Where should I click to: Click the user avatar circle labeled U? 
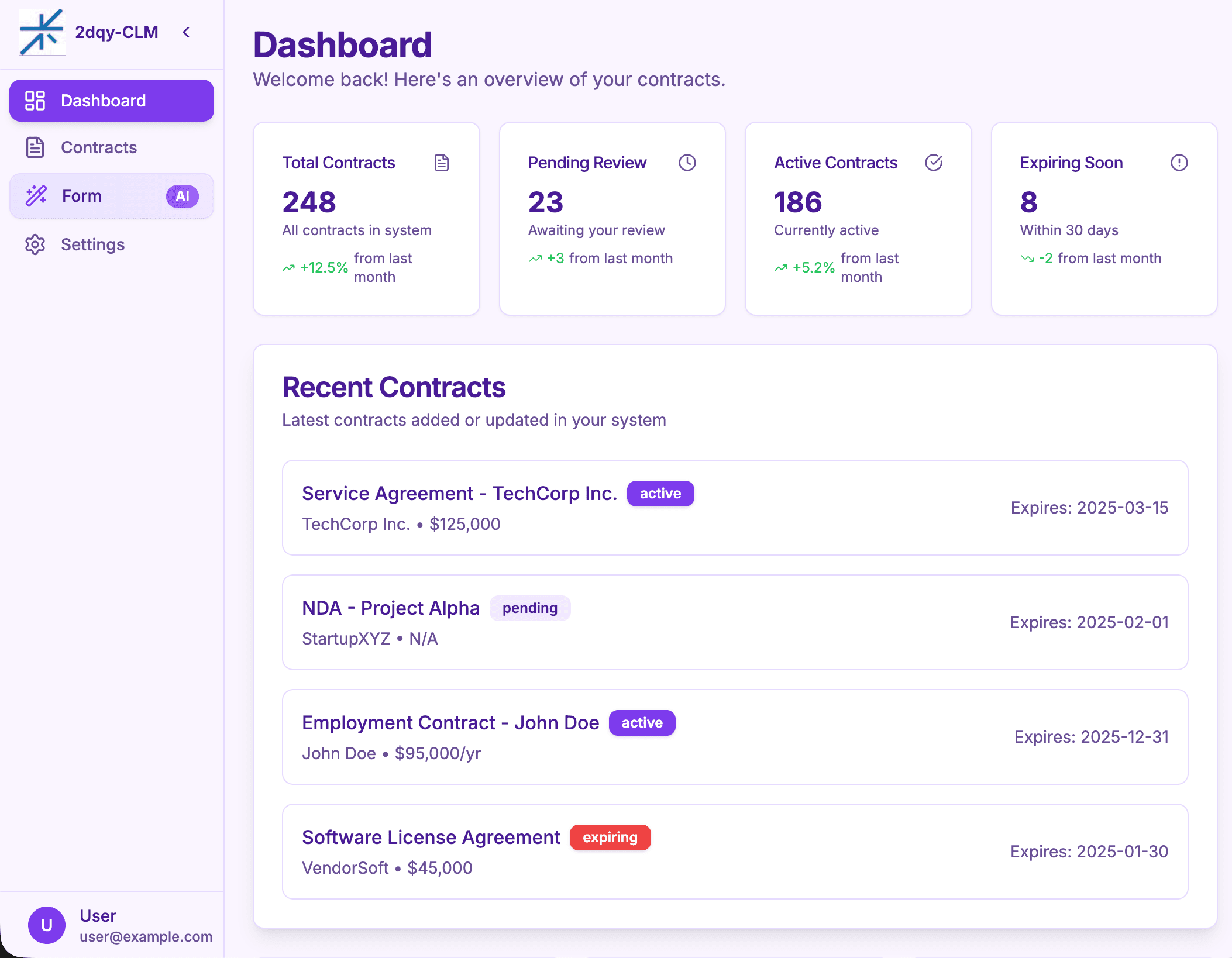coord(47,925)
